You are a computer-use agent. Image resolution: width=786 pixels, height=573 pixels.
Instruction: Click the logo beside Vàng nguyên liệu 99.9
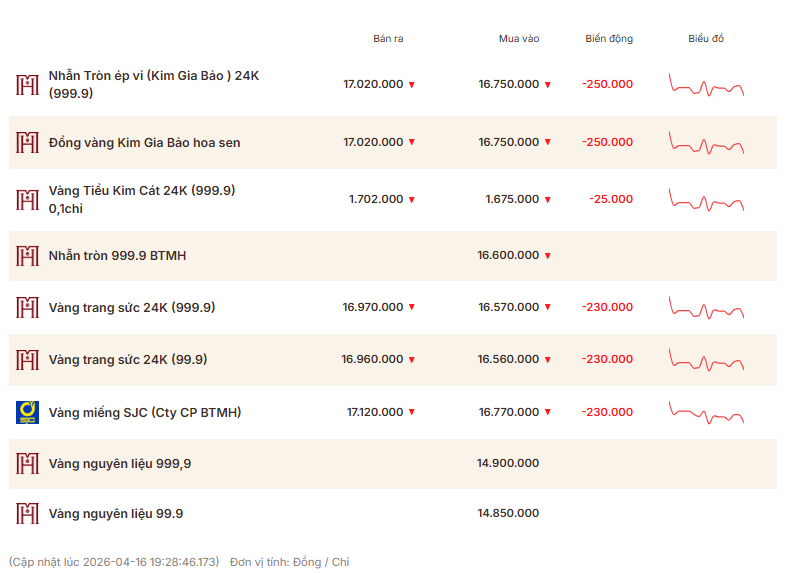click(27, 514)
